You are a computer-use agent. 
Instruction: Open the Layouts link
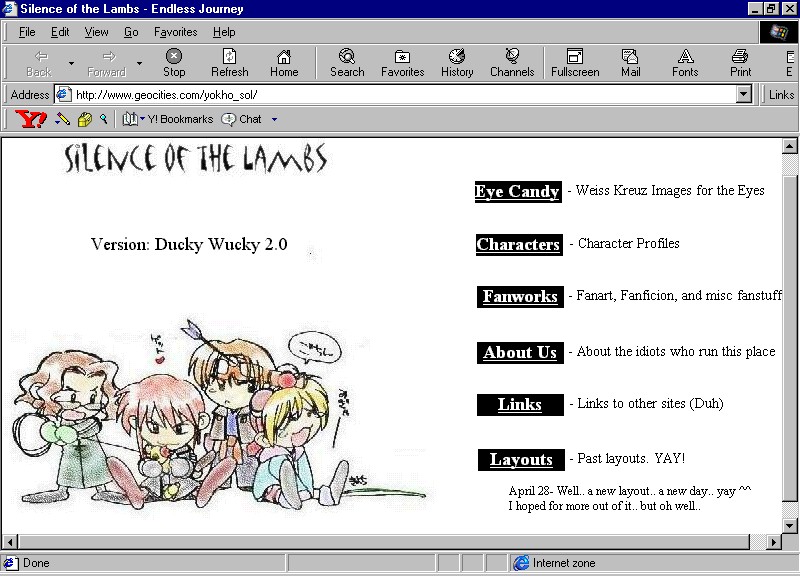(x=521, y=460)
